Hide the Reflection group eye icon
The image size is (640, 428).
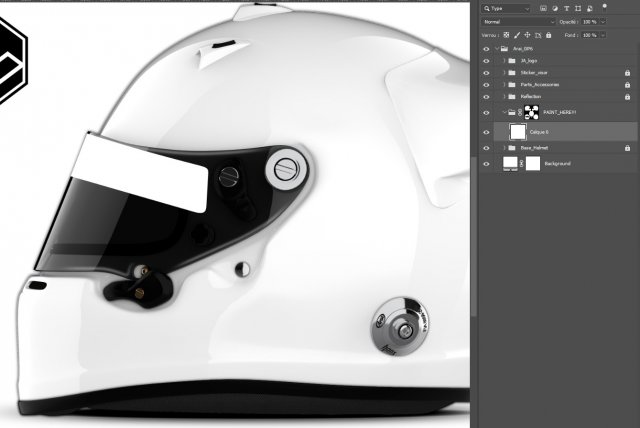[486, 97]
